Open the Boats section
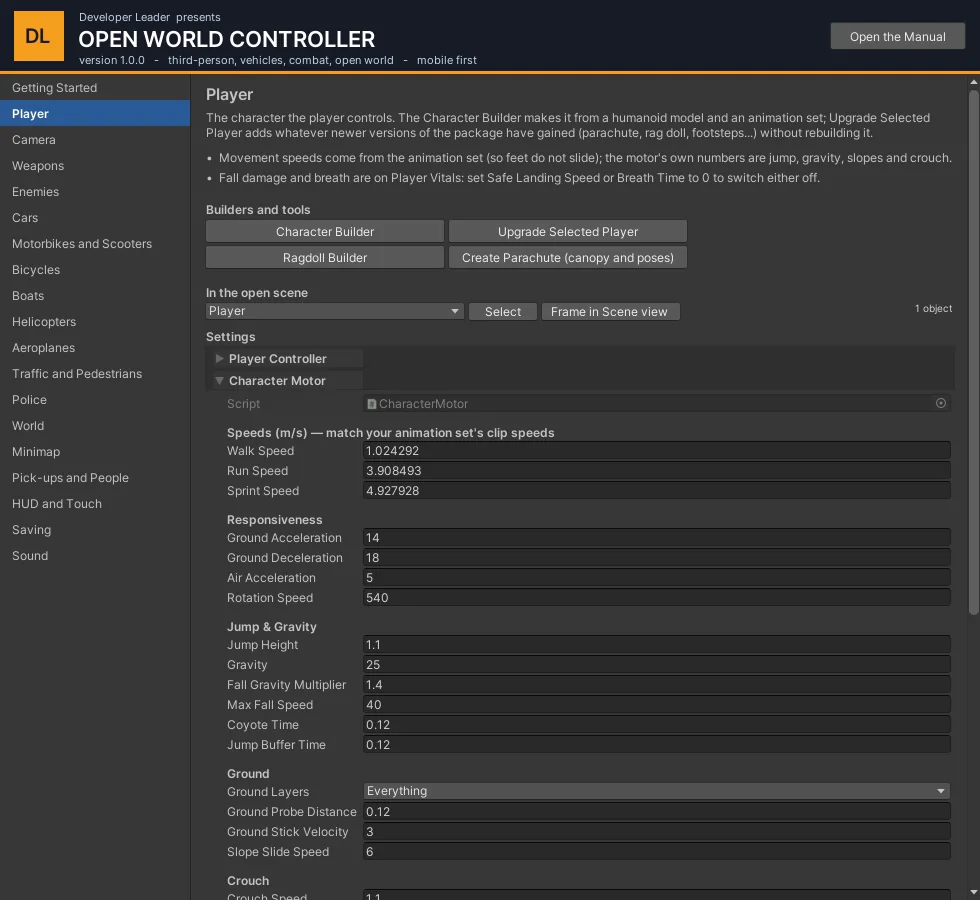 click(95, 296)
